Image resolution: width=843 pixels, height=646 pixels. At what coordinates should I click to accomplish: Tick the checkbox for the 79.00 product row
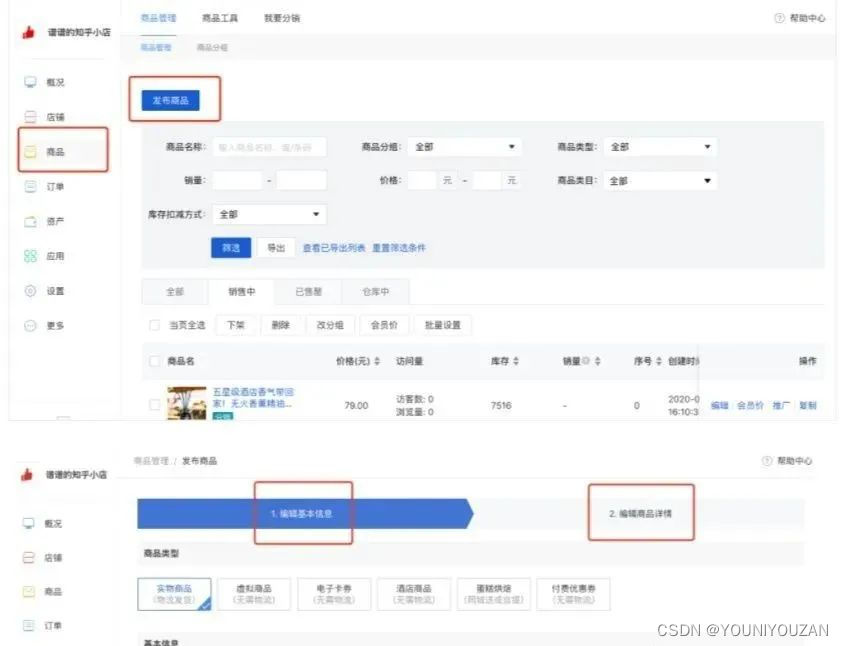click(x=155, y=405)
